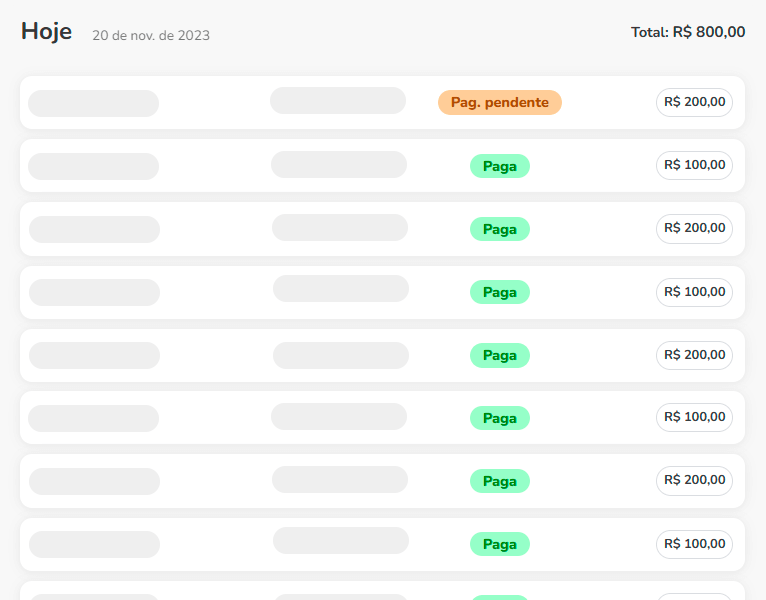Open the R$ 100,00 amount in the fourth row

(694, 292)
